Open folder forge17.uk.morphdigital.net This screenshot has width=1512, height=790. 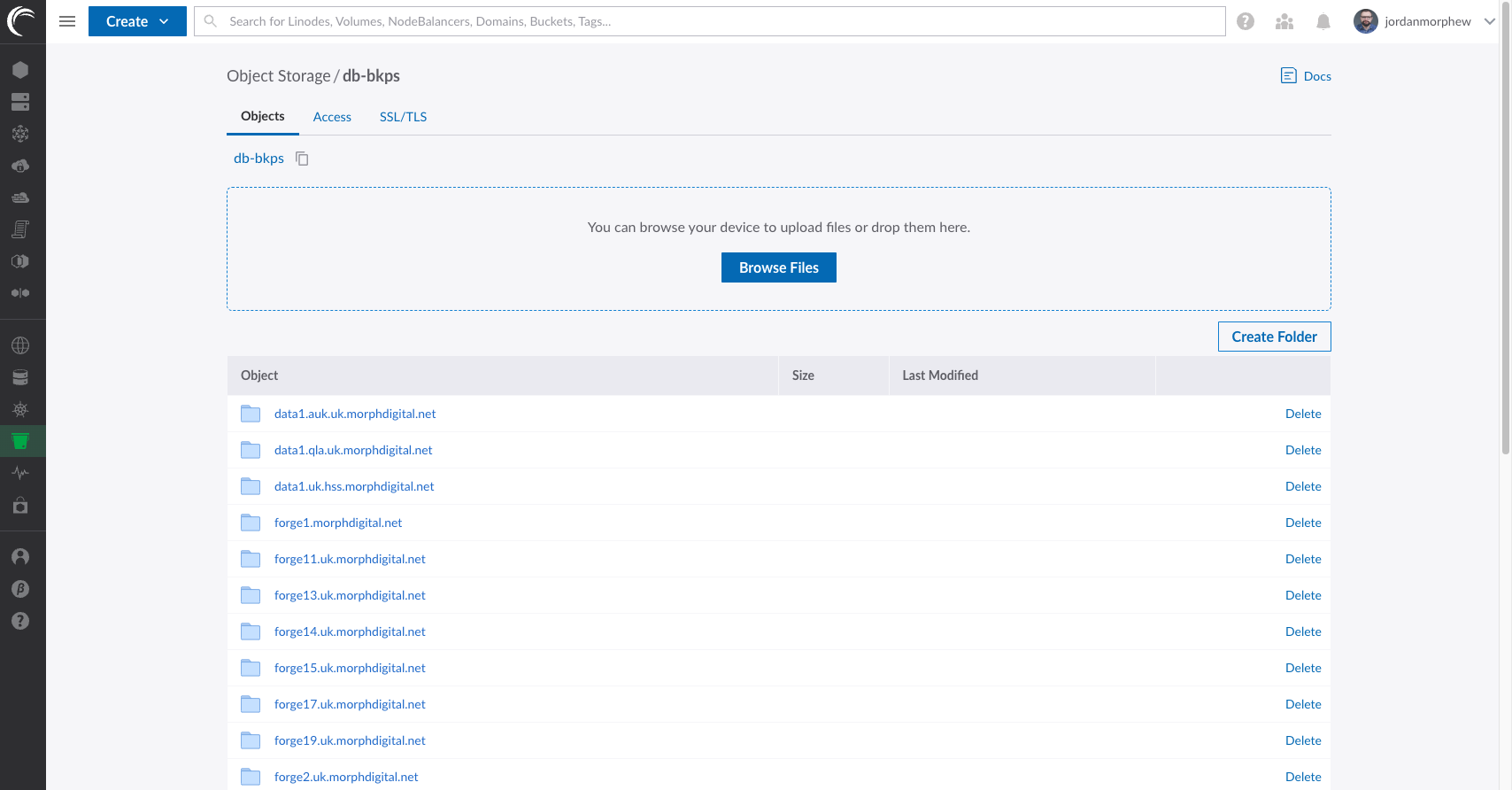pyautogui.click(x=350, y=704)
